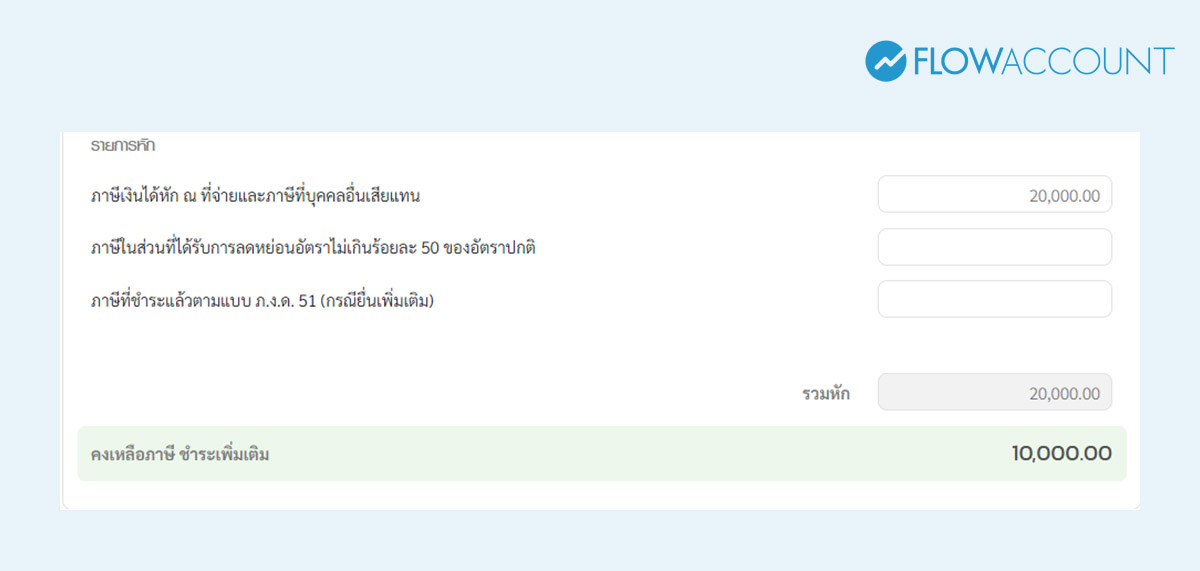Click the label mentioning ร้อยละ 50 ของอัตราปกติ
This screenshot has width=1200, height=571.
click(313, 248)
